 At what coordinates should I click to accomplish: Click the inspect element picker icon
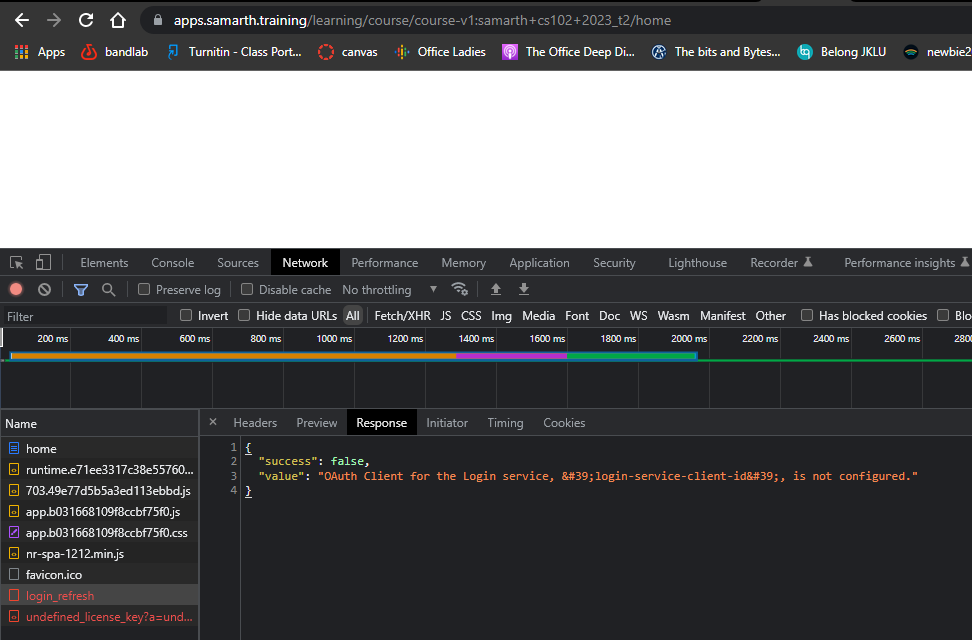click(x=17, y=263)
